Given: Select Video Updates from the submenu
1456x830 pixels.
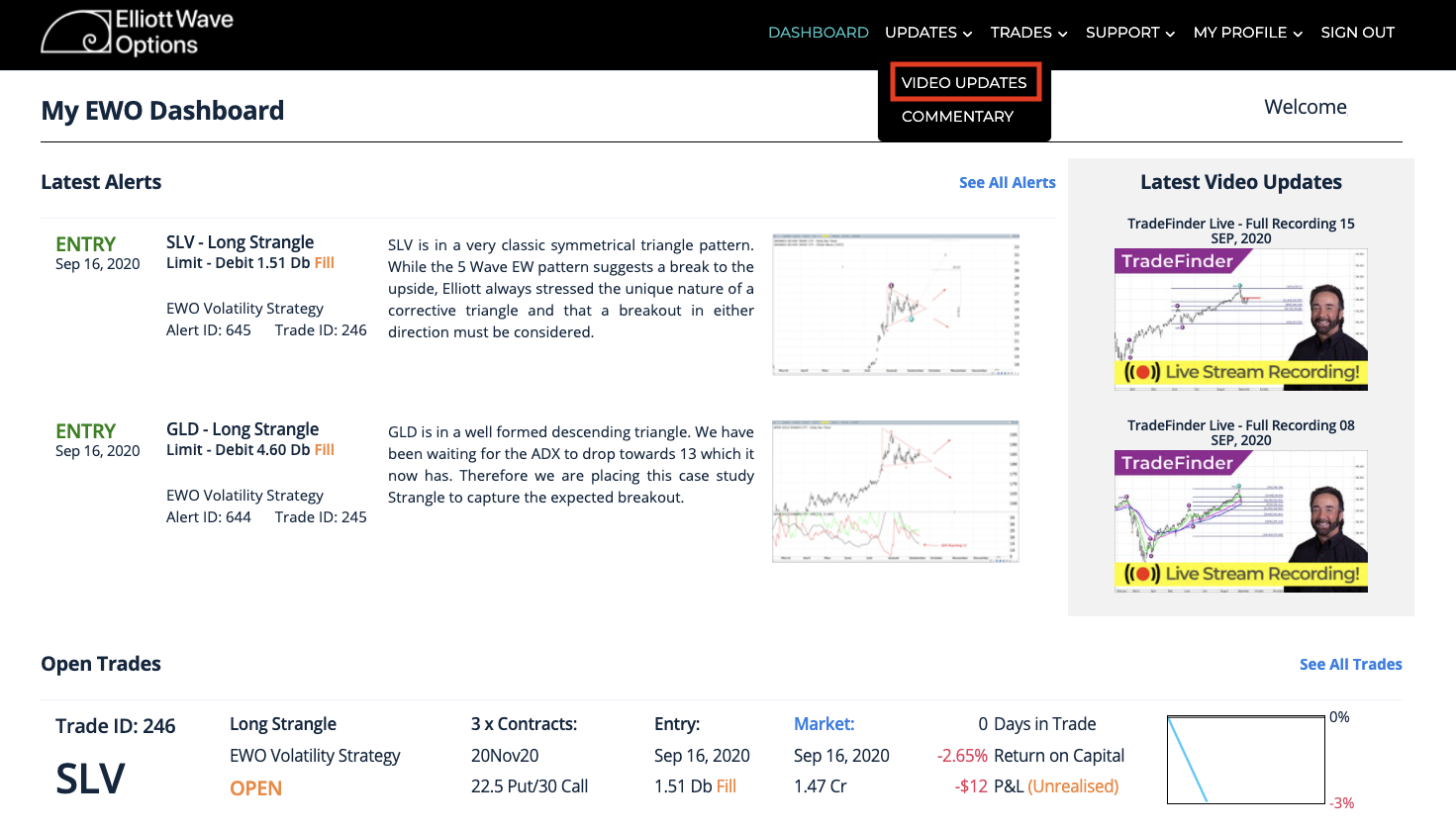Looking at the screenshot, I should point(965,82).
